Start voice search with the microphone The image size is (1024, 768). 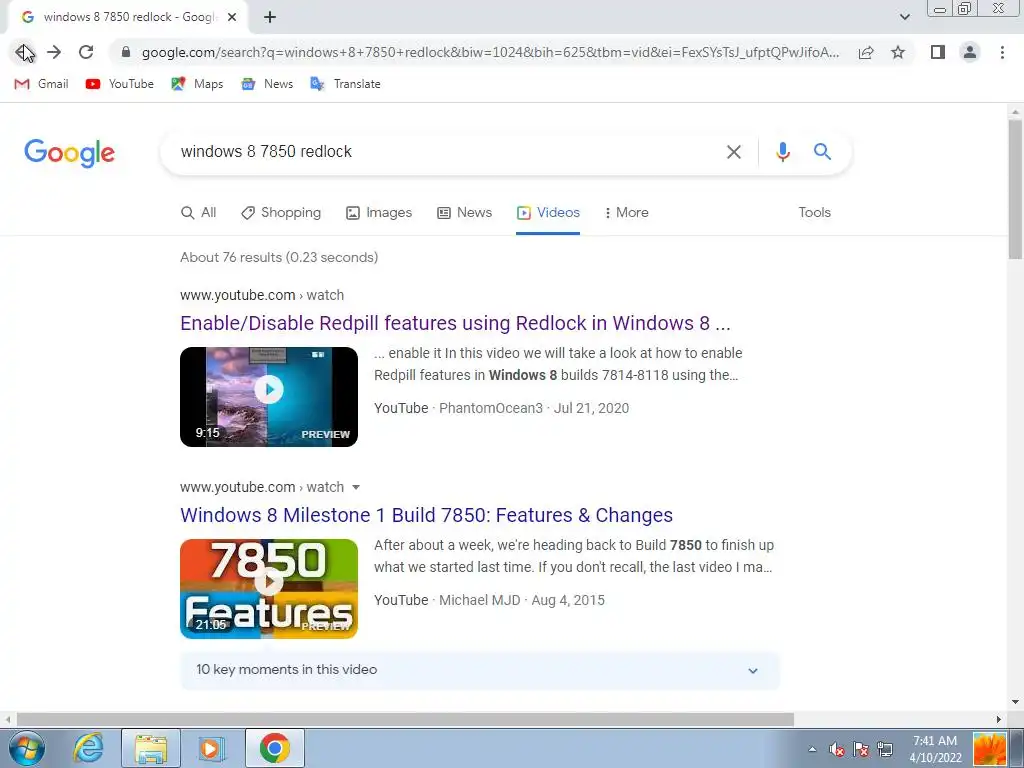(x=782, y=152)
